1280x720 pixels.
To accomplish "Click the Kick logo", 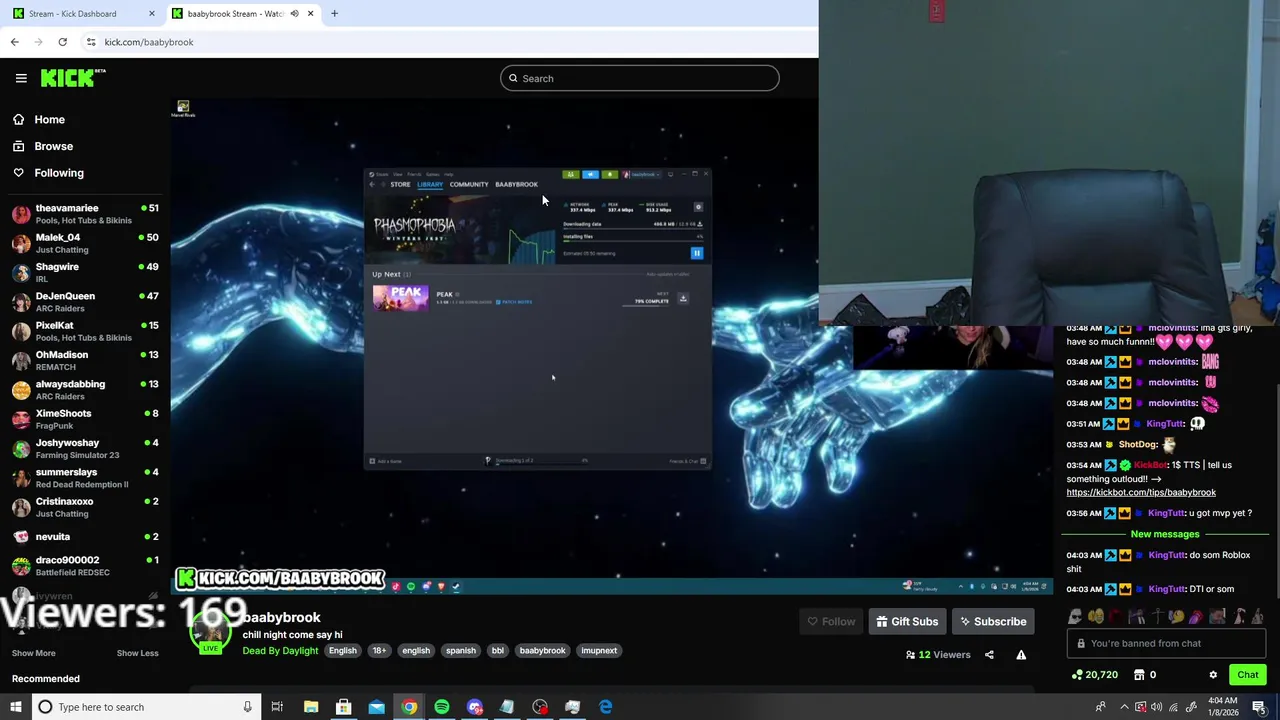I will tap(73, 78).
